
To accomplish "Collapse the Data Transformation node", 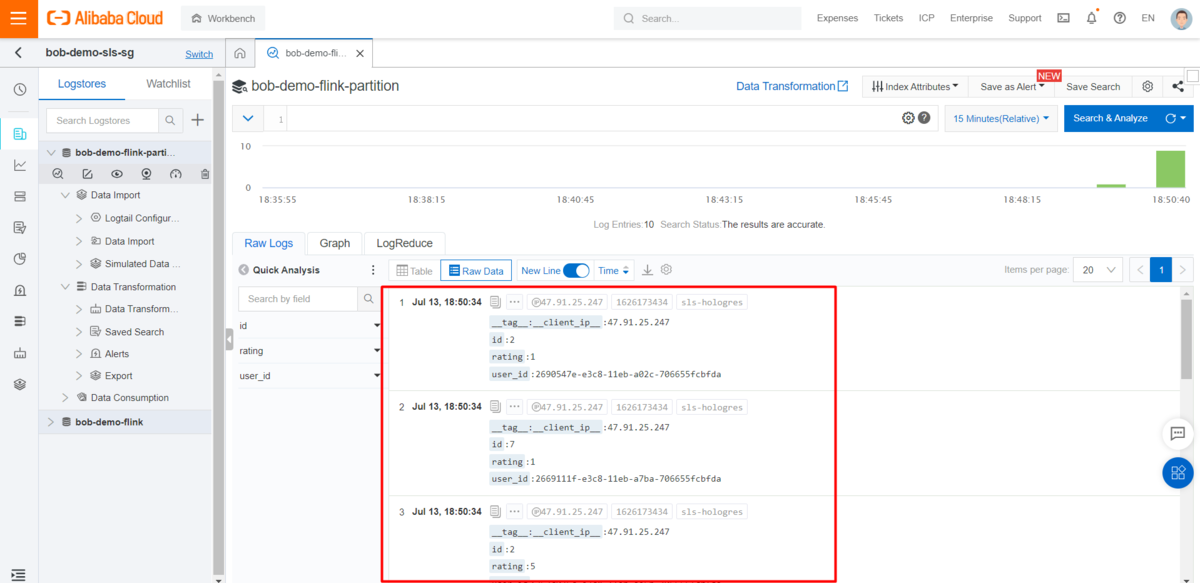I will pyautogui.click(x=66, y=287).
